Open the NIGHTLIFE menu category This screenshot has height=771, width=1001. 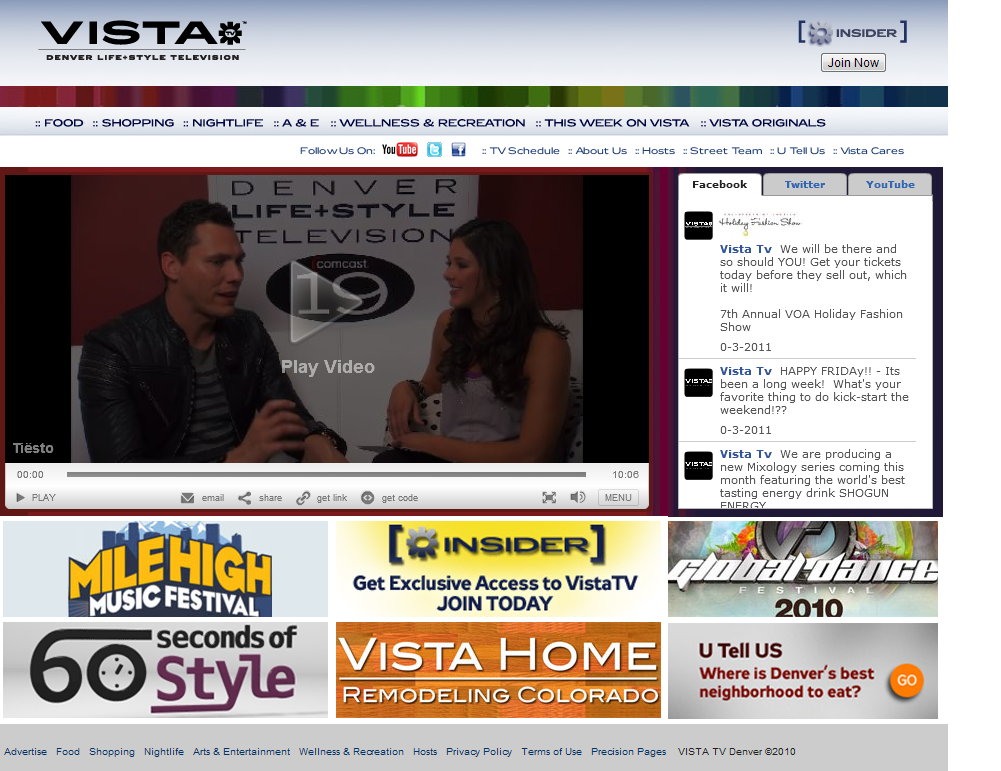pyautogui.click(x=223, y=123)
